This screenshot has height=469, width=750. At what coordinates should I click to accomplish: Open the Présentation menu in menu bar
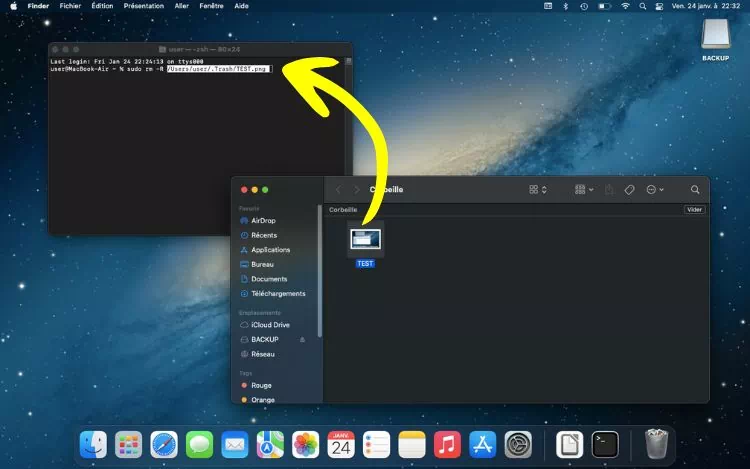tap(143, 6)
